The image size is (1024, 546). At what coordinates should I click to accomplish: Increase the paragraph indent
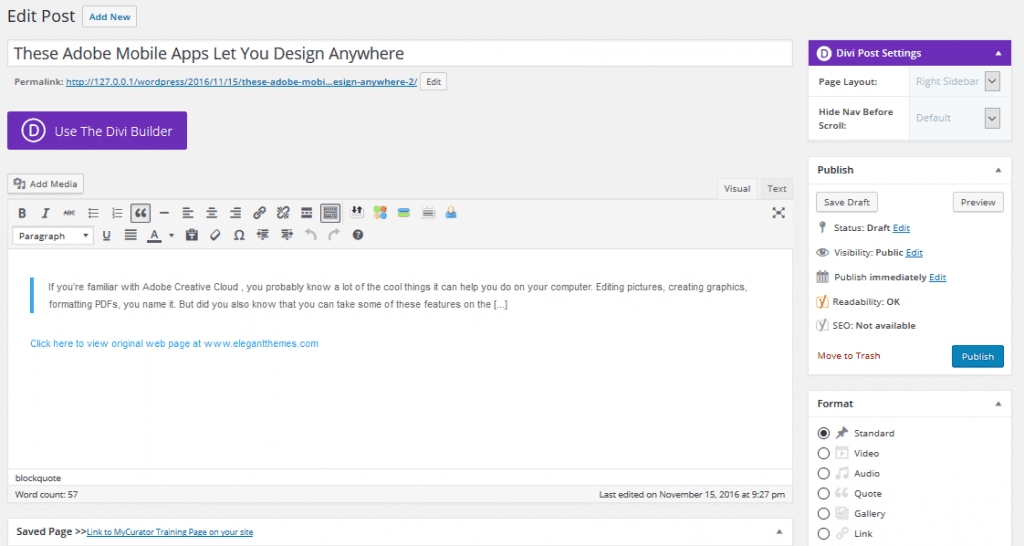(287, 235)
